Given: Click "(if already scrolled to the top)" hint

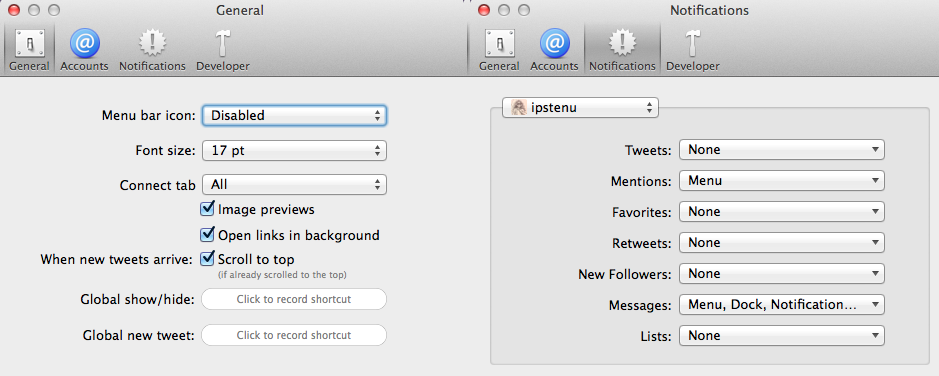Looking at the screenshot, I should click(x=282, y=275).
